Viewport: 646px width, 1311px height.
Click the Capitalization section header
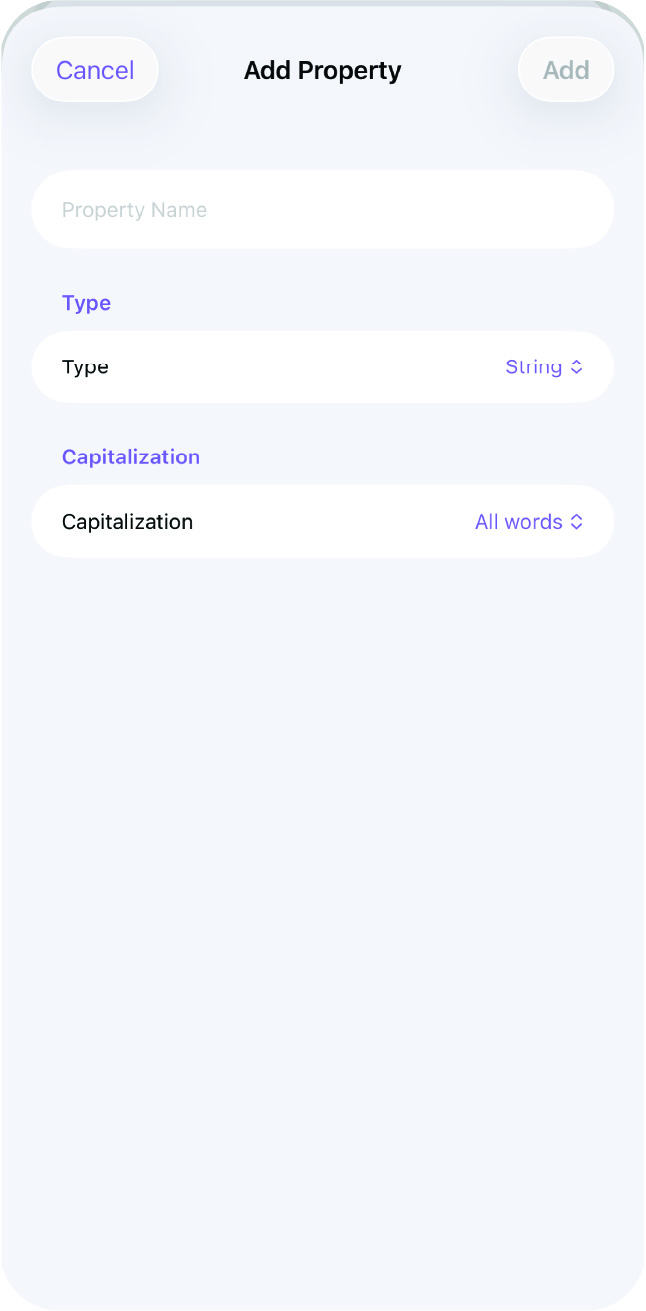[x=131, y=457]
